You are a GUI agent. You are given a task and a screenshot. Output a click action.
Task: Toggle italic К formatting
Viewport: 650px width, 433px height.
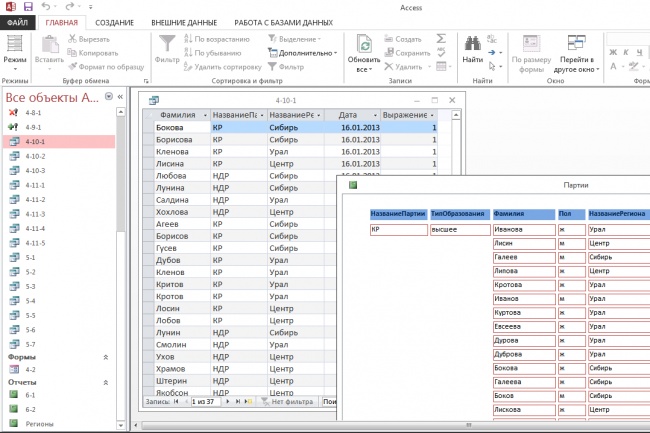point(626,52)
